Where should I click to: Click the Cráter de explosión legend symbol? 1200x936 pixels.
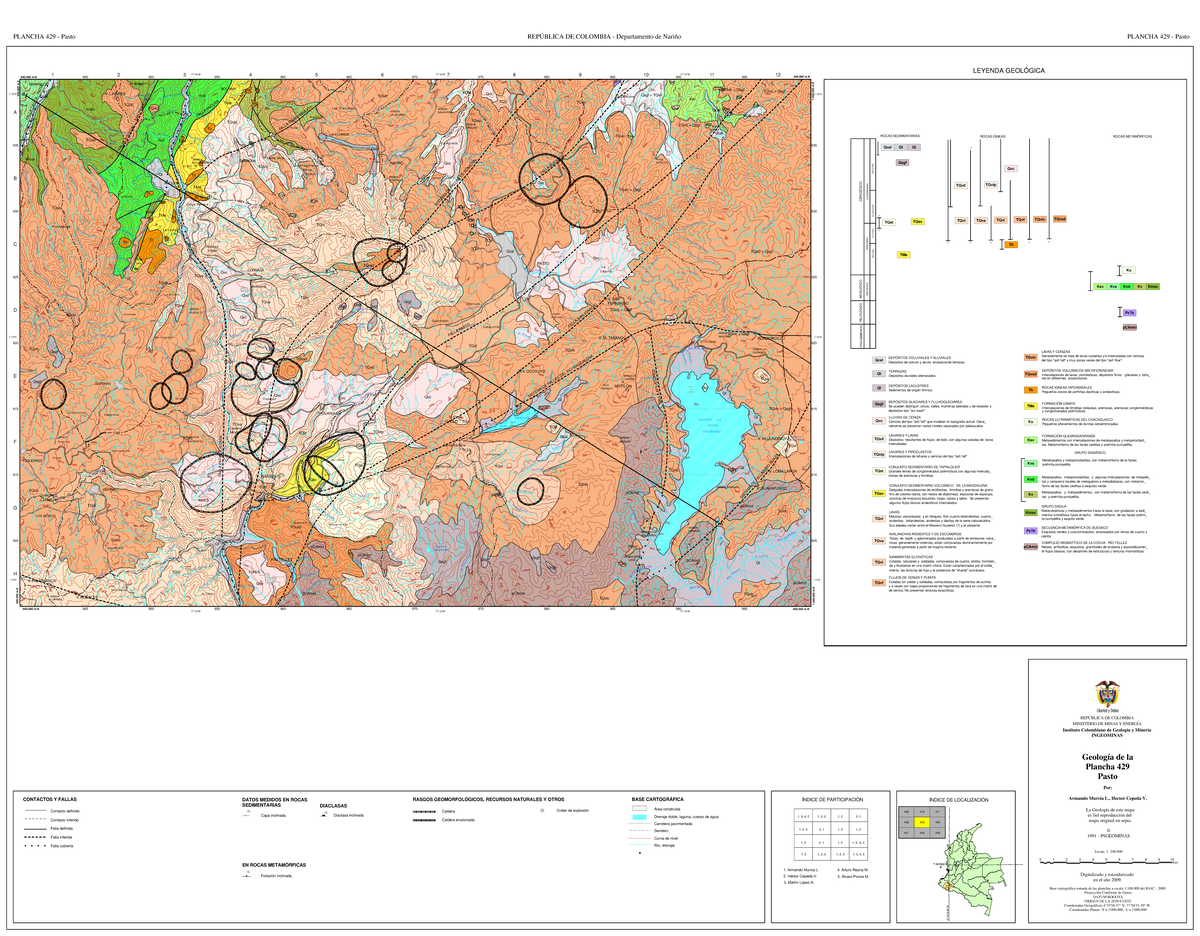pos(542,811)
